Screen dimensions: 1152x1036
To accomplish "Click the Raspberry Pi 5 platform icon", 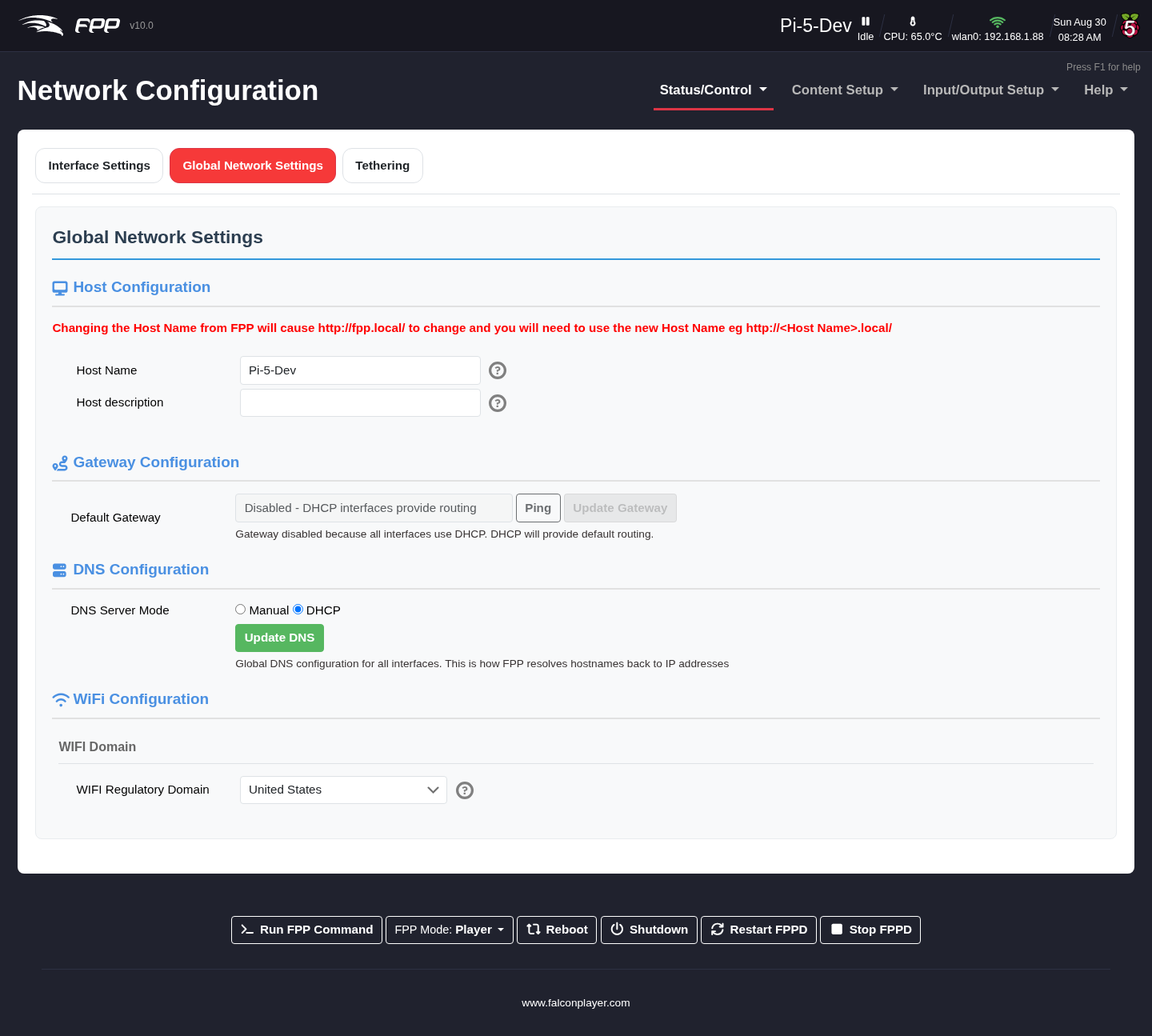I will pos(1130,26).
